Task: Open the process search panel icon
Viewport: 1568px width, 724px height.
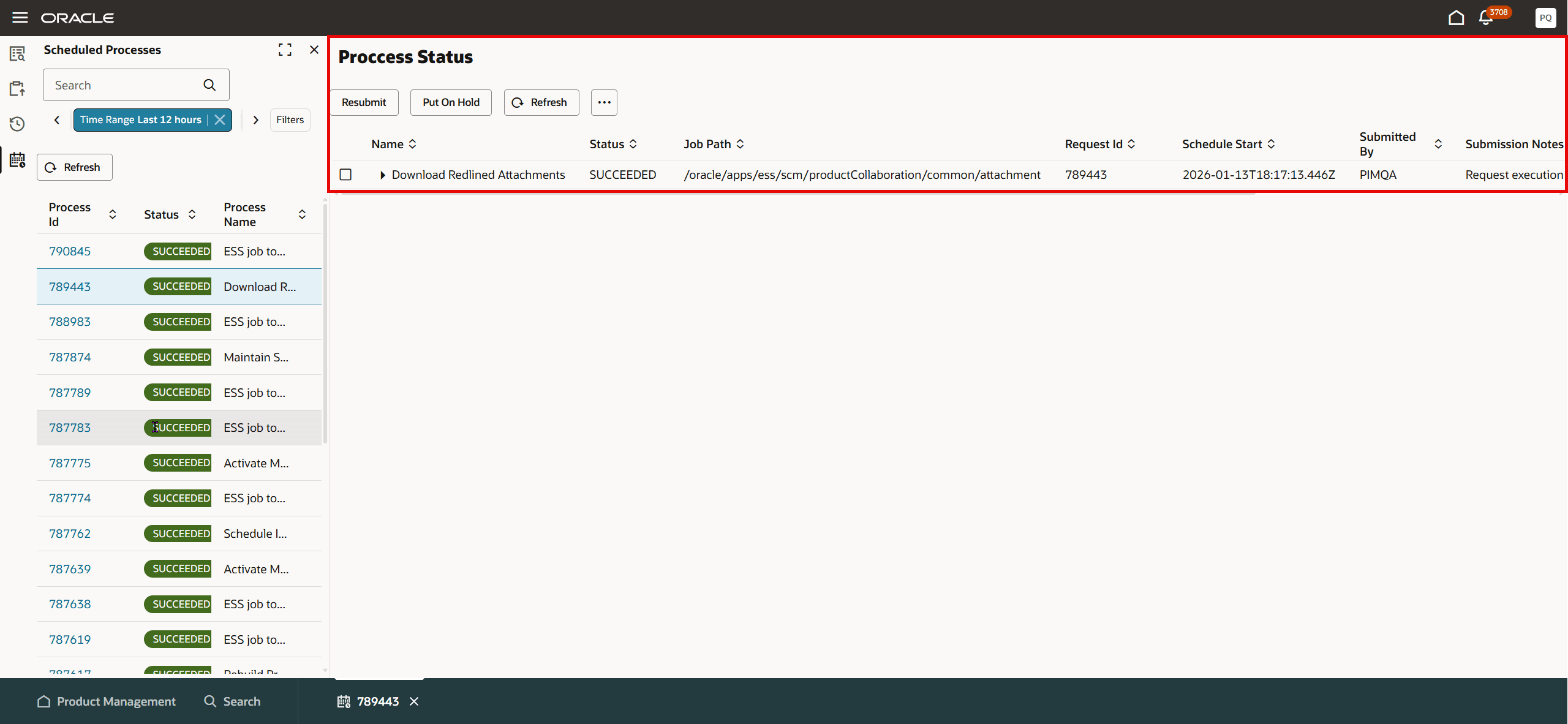Action: (x=17, y=53)
